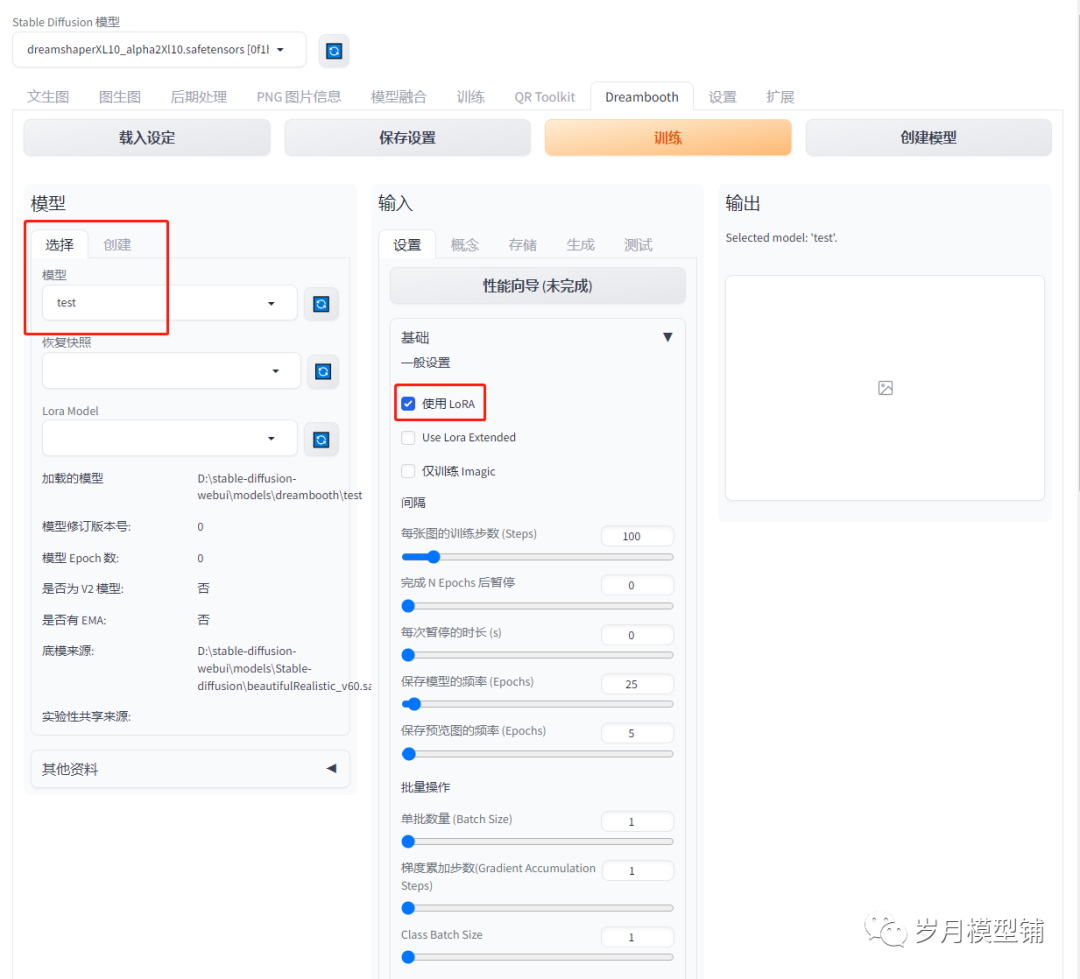1080x979 pixels.
Task: Open the top-level 设置 tab
Action: 723,96
